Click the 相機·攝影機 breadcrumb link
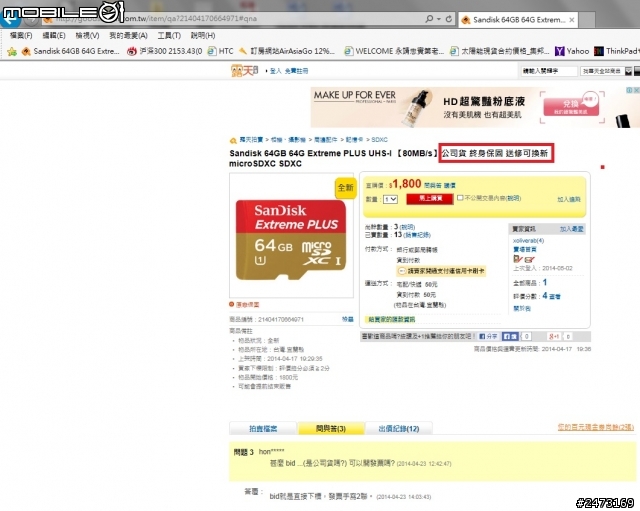 [x=288, y=140]
